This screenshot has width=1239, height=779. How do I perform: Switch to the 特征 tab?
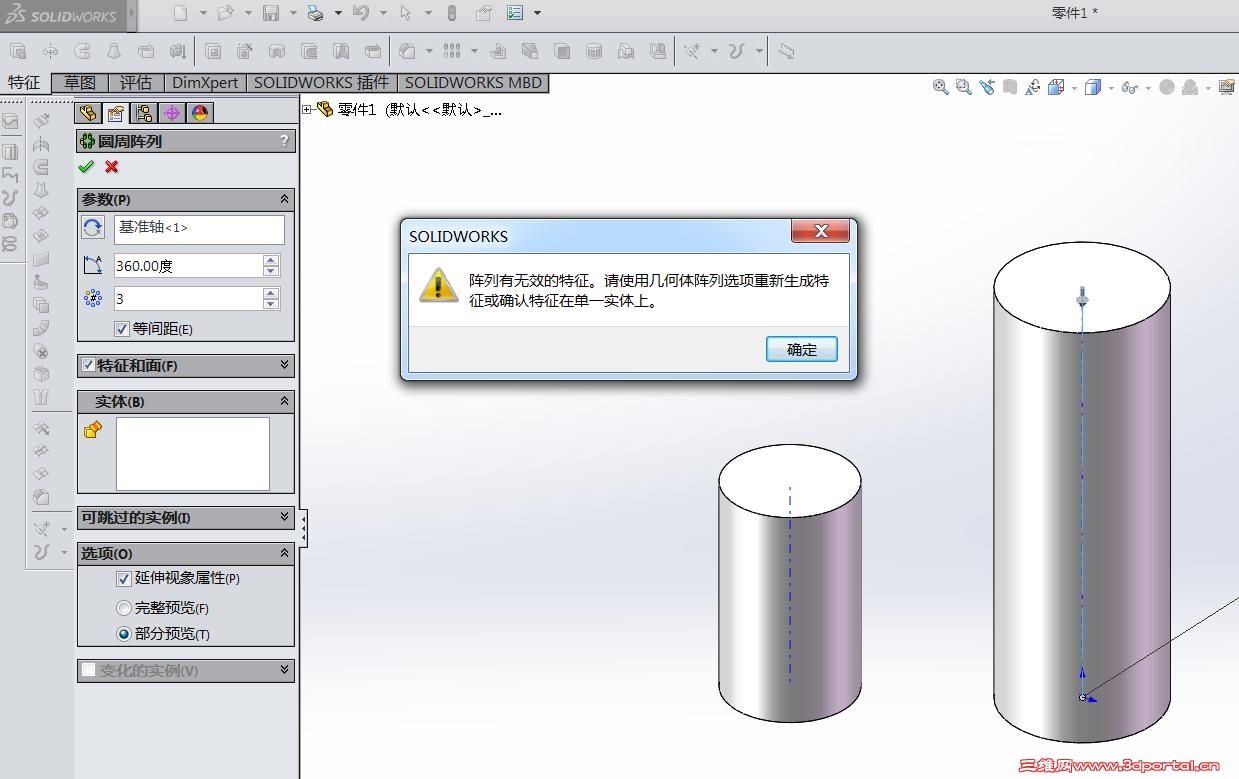(24, 83)
